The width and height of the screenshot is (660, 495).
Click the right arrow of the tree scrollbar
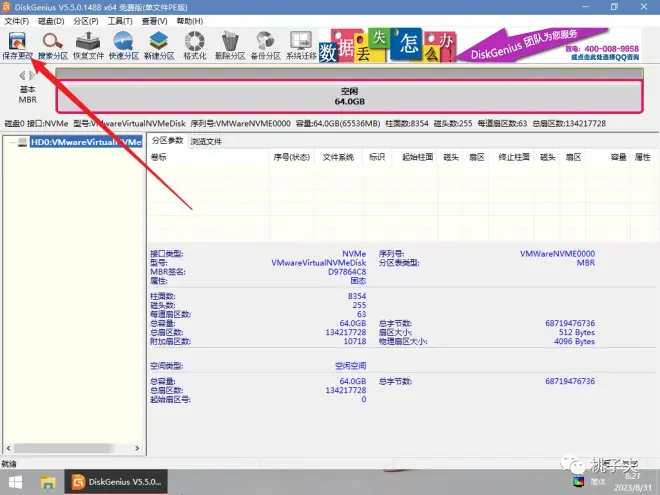137,448
